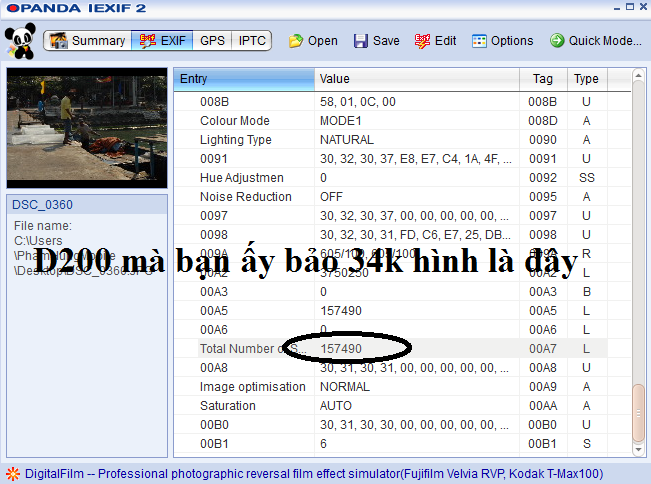
Task: Sort by the Value column header
Action: (417, 79)
